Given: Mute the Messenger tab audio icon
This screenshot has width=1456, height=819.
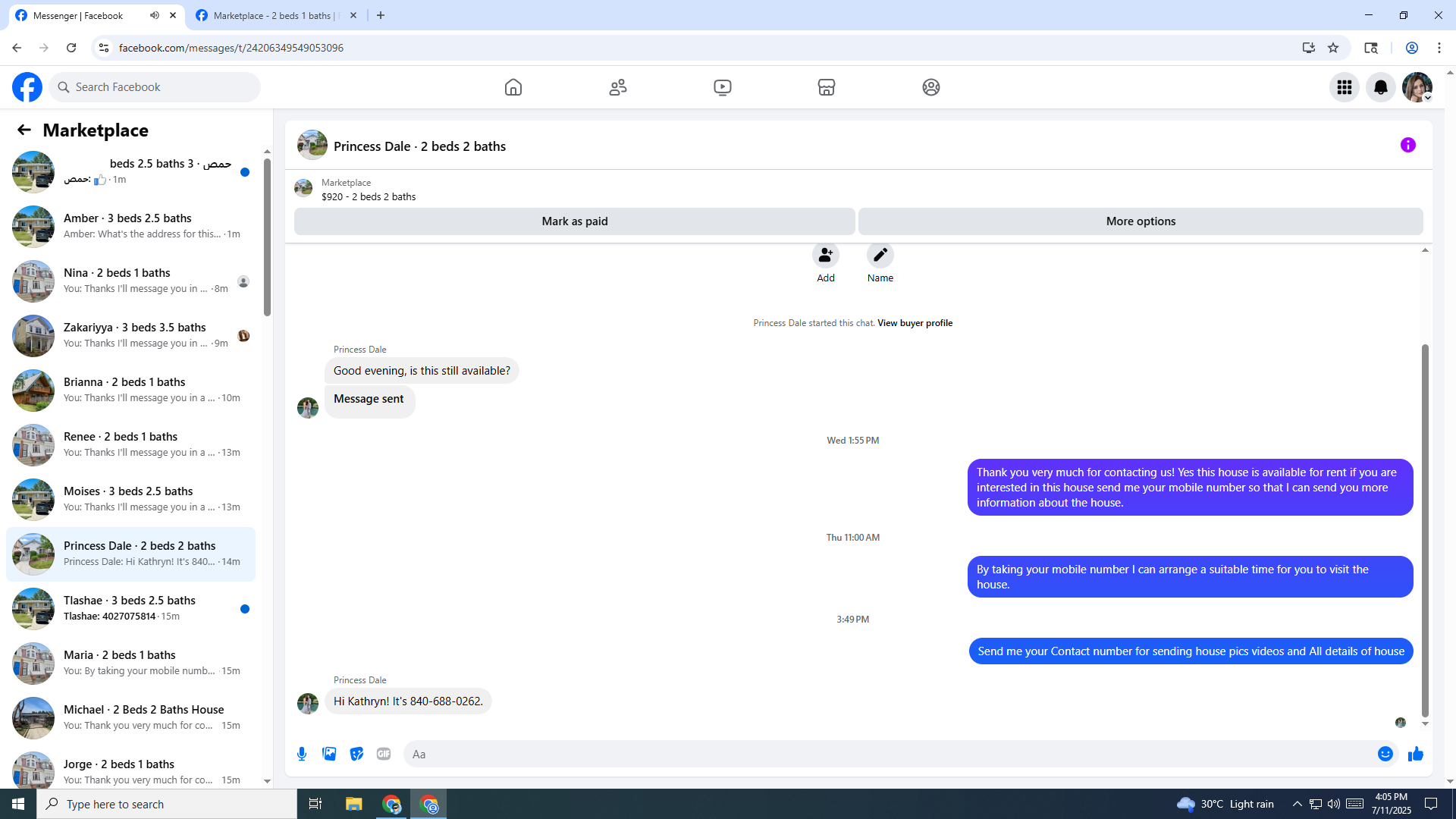Looking at the screenshot, I should pos(155,15).
